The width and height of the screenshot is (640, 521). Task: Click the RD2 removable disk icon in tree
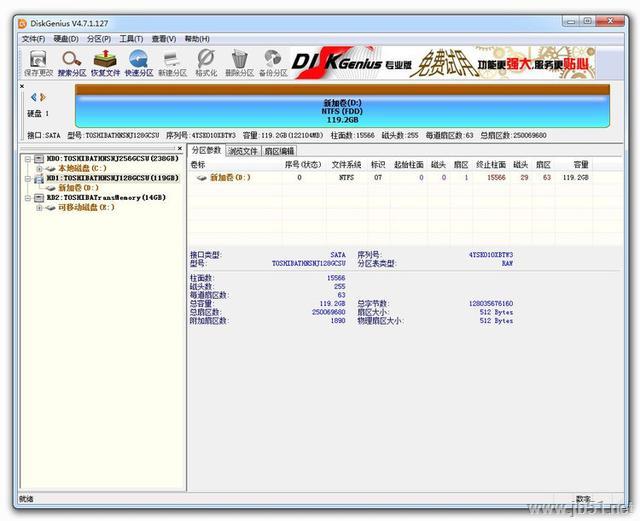39,198
